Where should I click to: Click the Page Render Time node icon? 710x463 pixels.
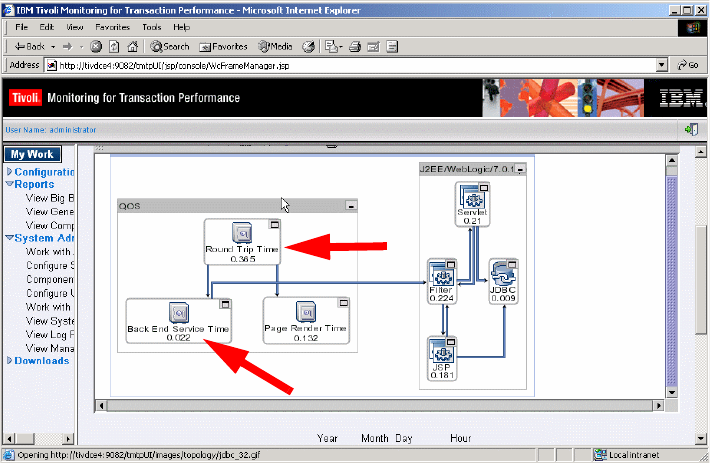point(306,311)
